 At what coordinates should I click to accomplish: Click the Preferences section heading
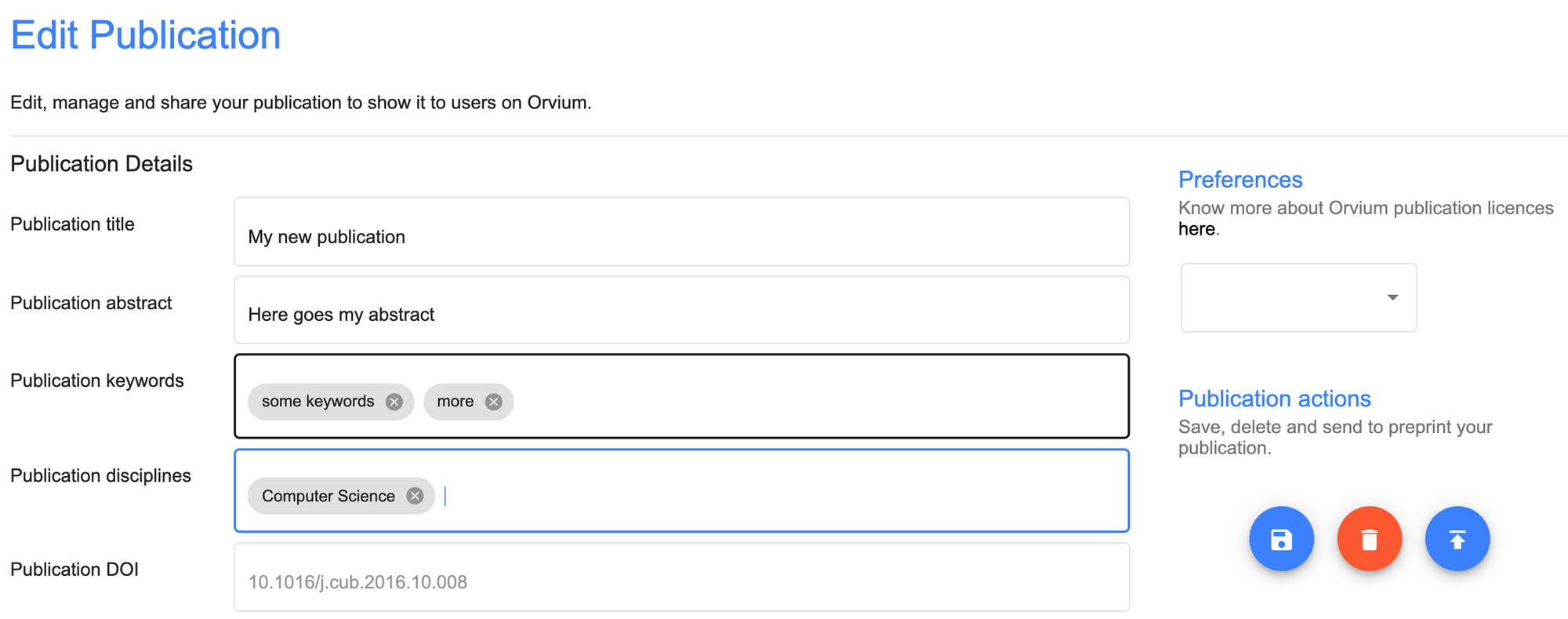point(1240,180)
